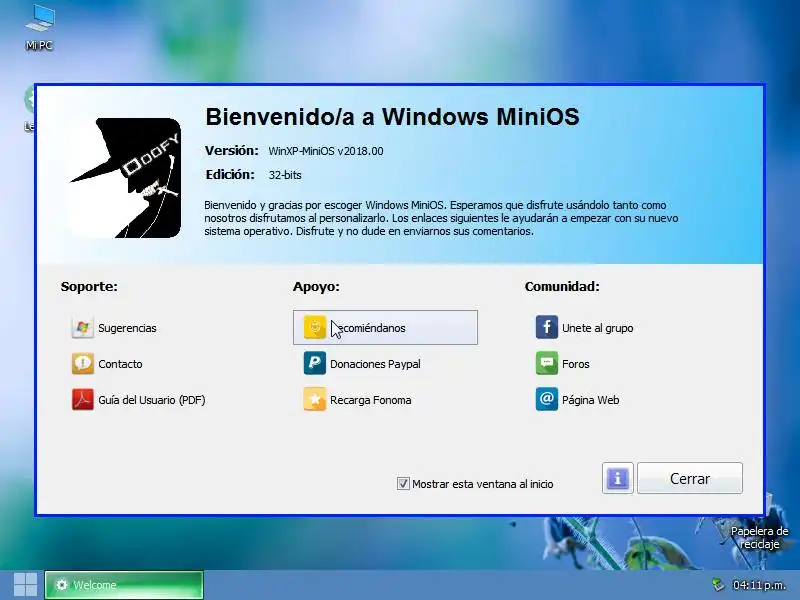This screenshot has height=600, width=800.
Task: Uncheck Mostrar esta ventana al inicio
Action: [403, 484]
